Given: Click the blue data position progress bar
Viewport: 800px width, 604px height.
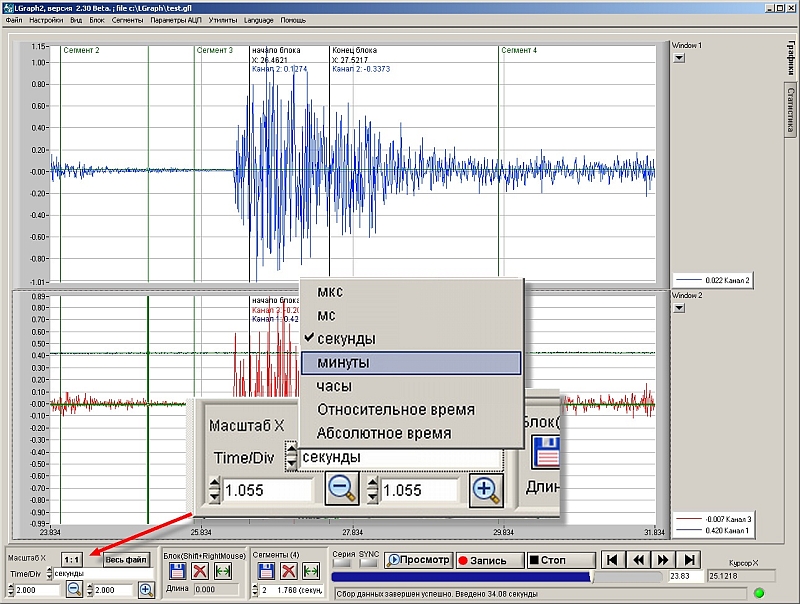Looking at the screenshot, I should point(461,577).
